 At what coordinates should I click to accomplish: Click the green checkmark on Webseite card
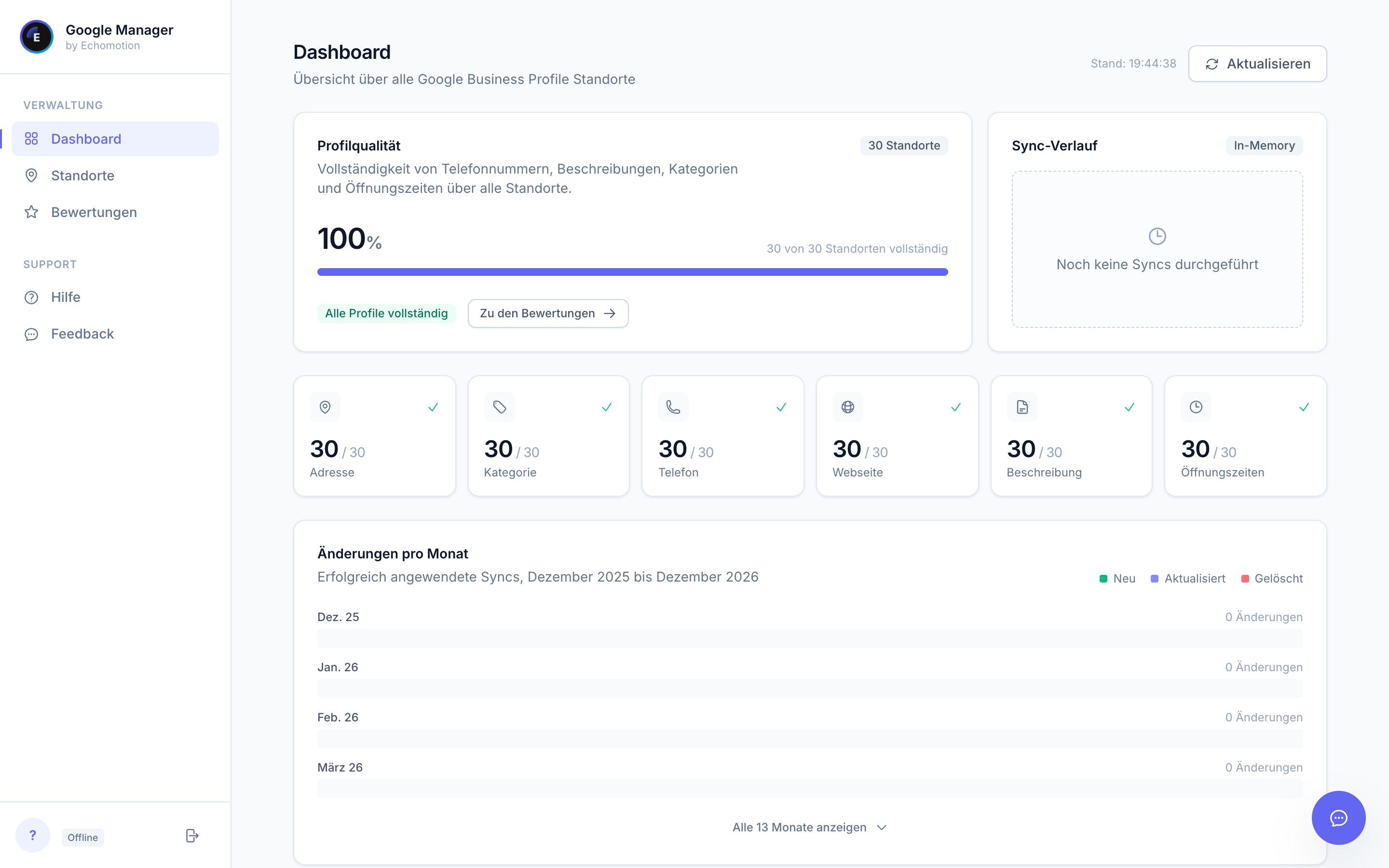(x=955, y=407)
